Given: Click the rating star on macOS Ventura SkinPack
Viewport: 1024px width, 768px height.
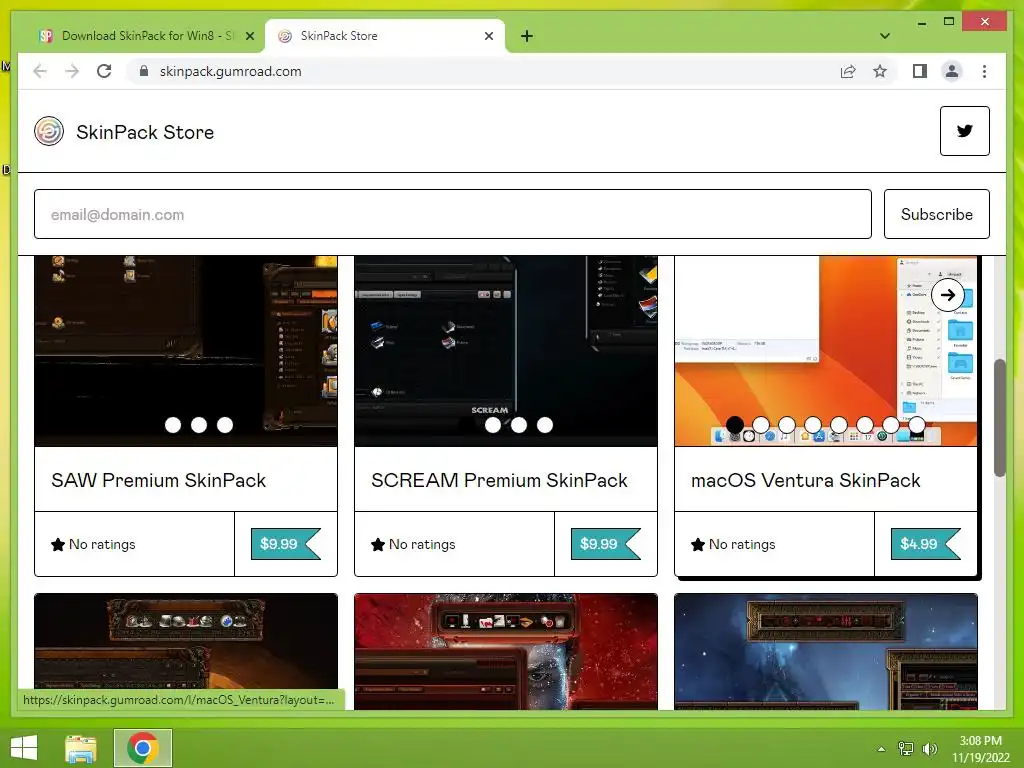Looking at the screenshot, I should pos(697,544).
